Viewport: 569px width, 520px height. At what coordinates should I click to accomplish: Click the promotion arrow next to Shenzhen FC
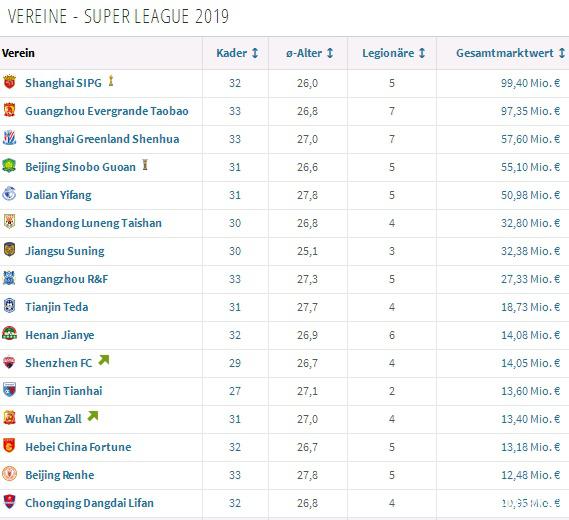click(104, 360)
